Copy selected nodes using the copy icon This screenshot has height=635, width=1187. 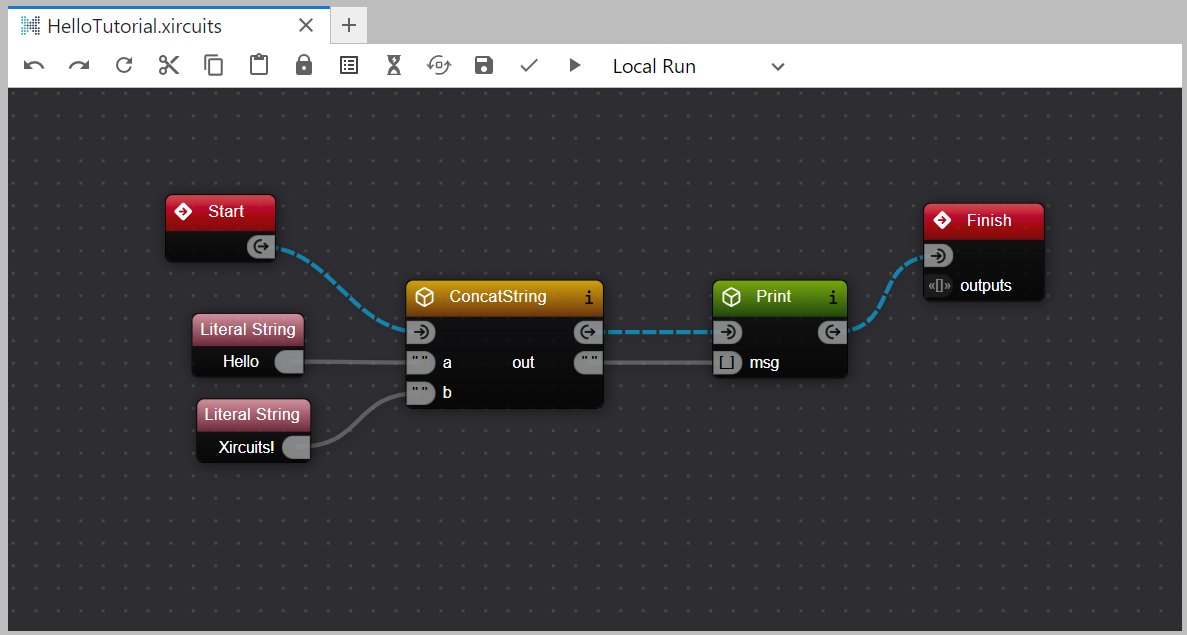point(213,66)
